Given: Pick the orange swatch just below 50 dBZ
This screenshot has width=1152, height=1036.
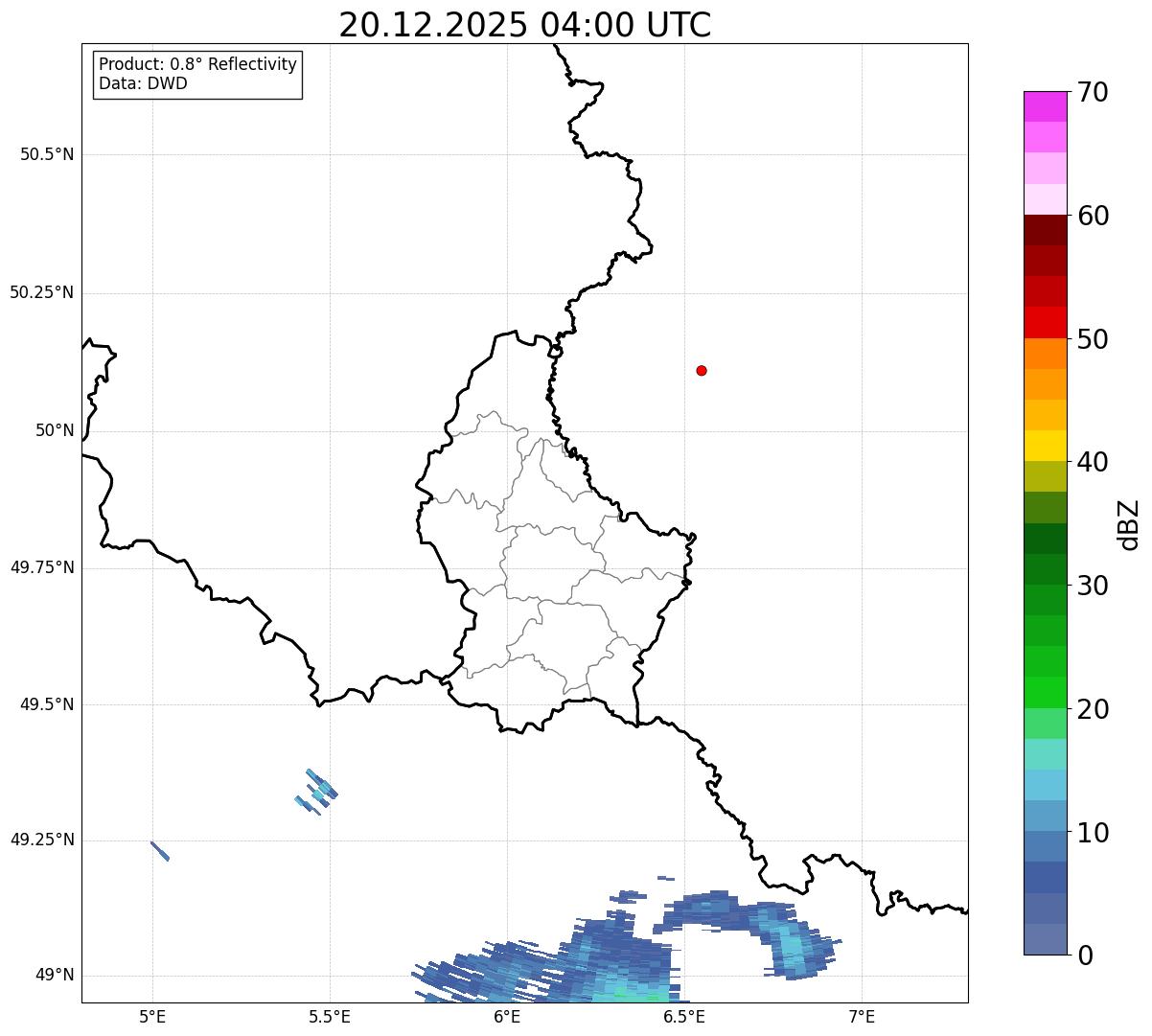Looking at the screenshot, I should coord(1045,354).
